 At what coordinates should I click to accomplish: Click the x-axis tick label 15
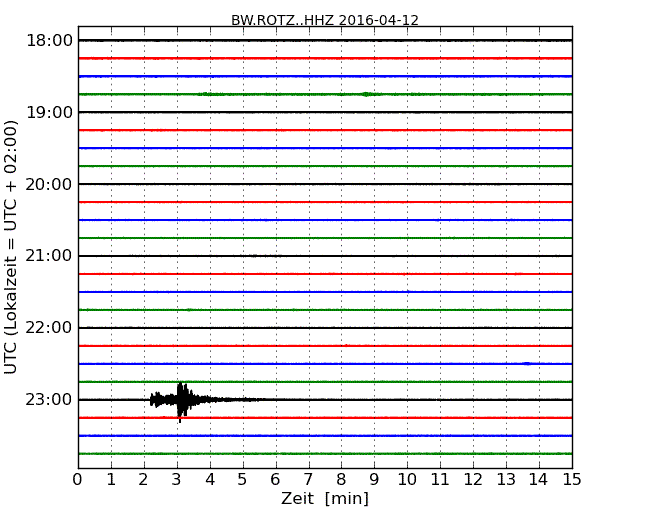[572, 480]
